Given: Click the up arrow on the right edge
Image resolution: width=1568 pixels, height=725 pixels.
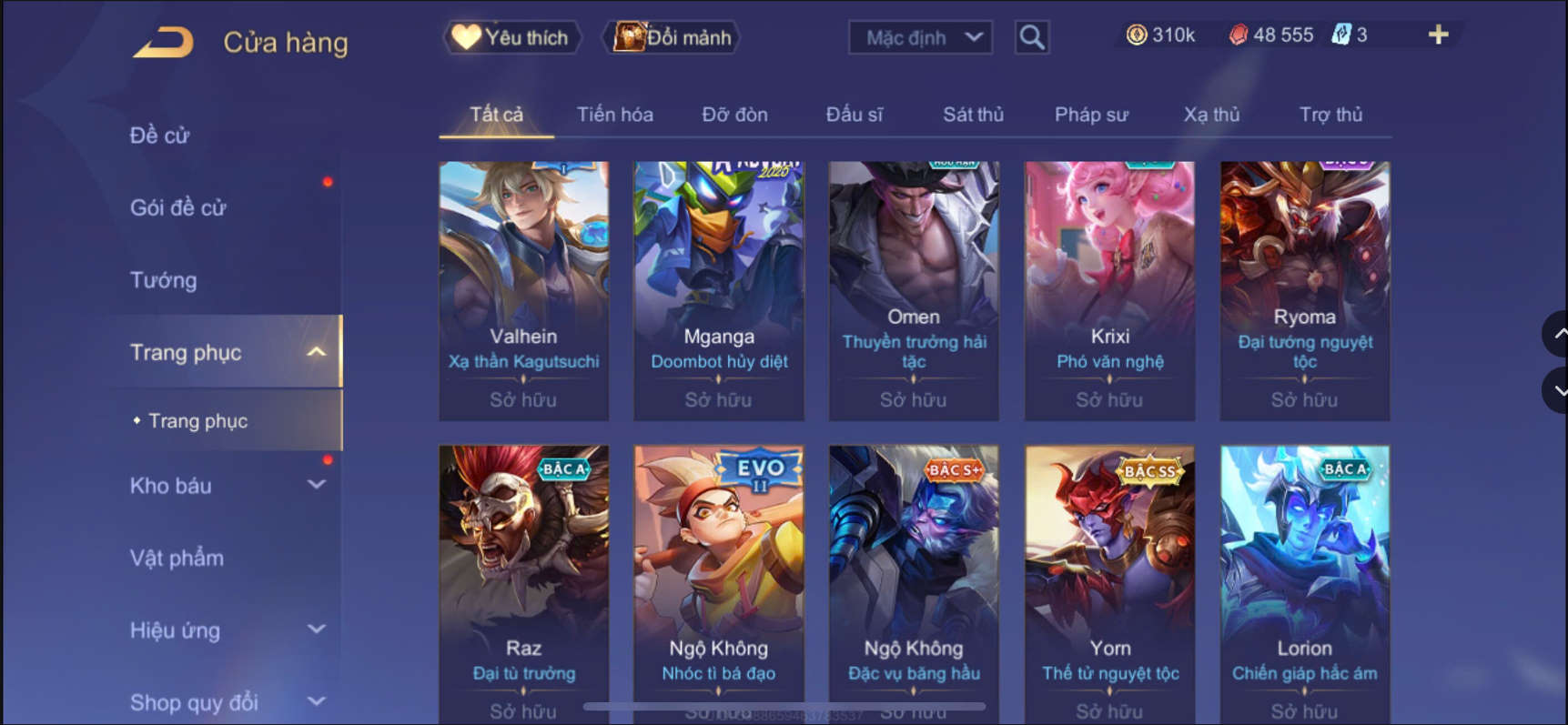Looking at the screenshot, I should point(1558,334).
